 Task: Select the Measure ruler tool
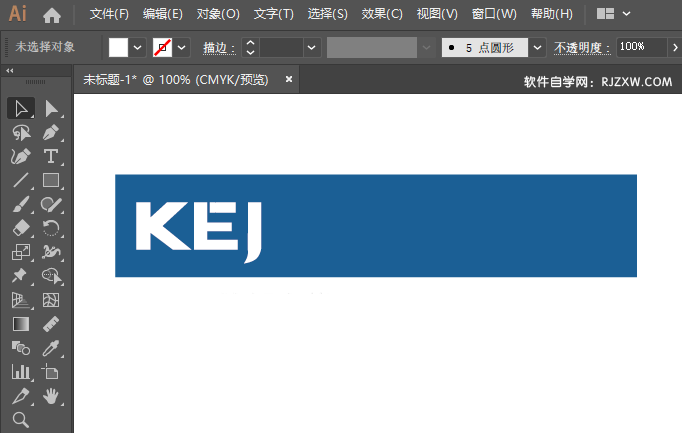pos(51,324)
